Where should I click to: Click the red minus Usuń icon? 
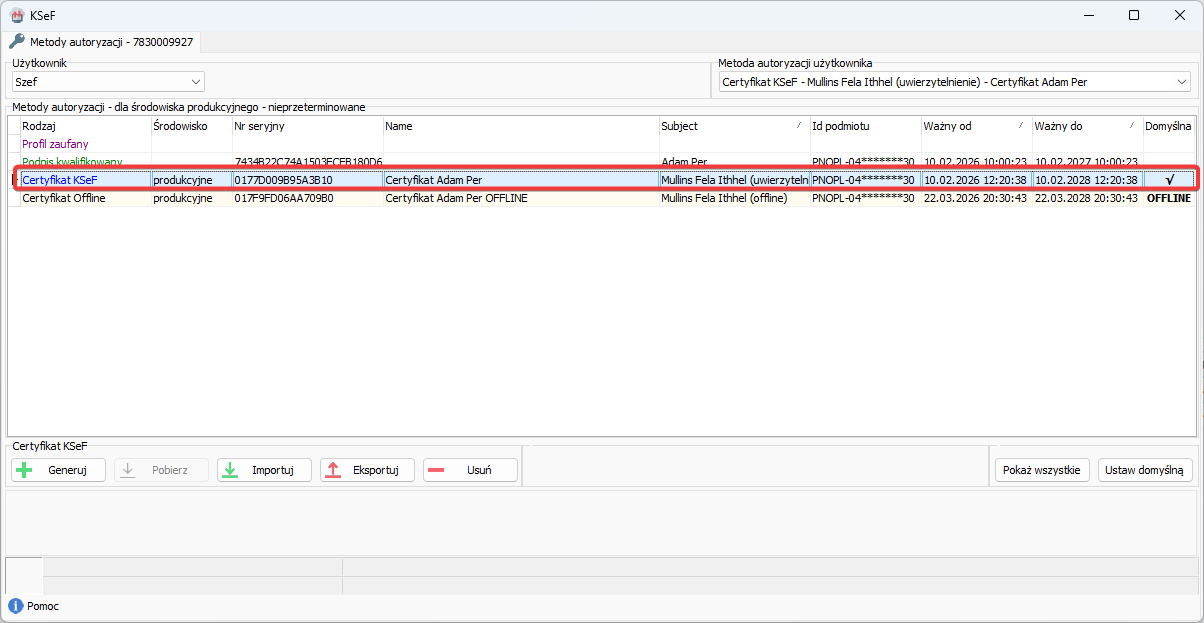[437, 470]
